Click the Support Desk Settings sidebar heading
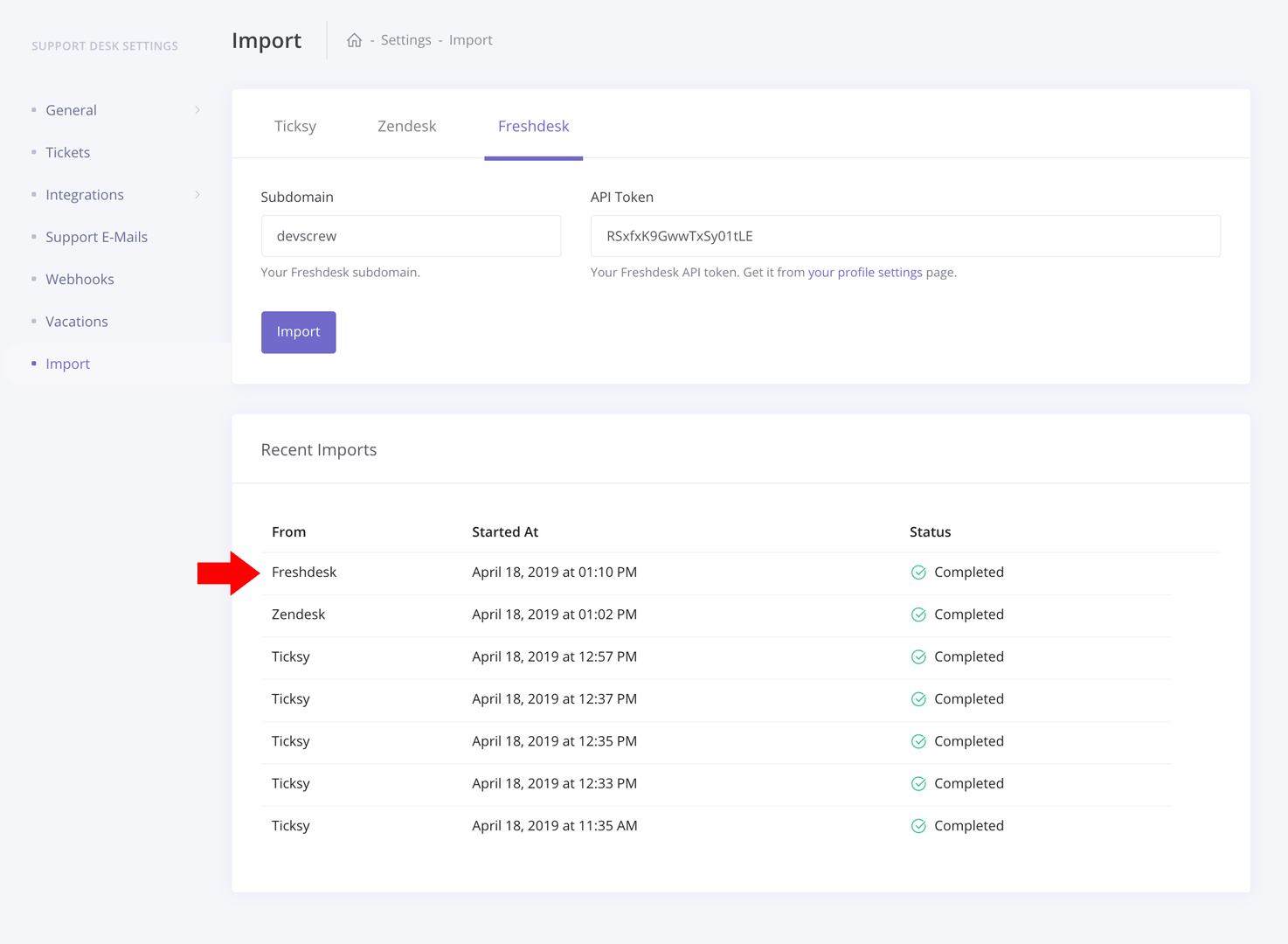 (x=105, y=45)
